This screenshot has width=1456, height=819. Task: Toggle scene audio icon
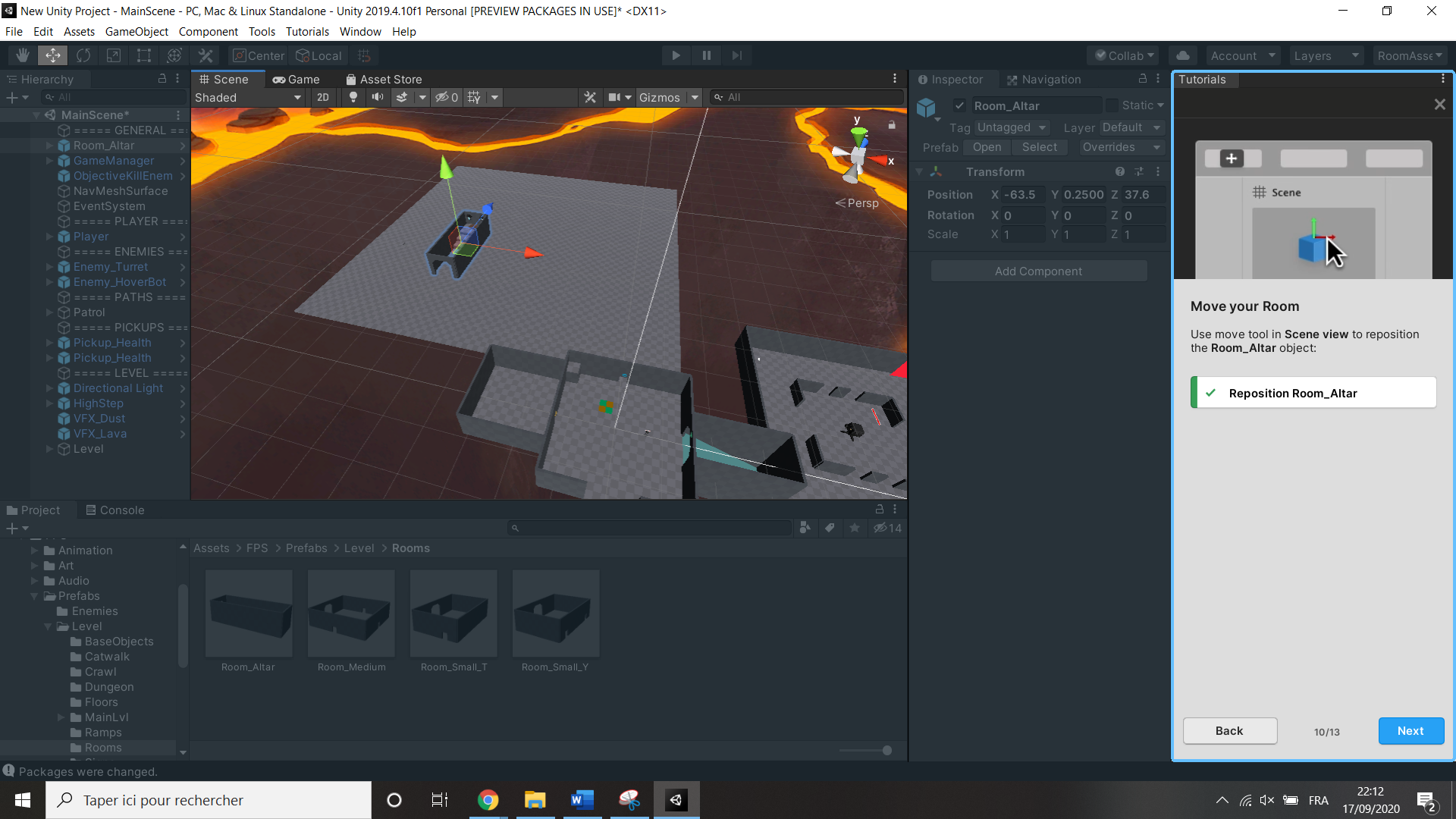(377, 97)
